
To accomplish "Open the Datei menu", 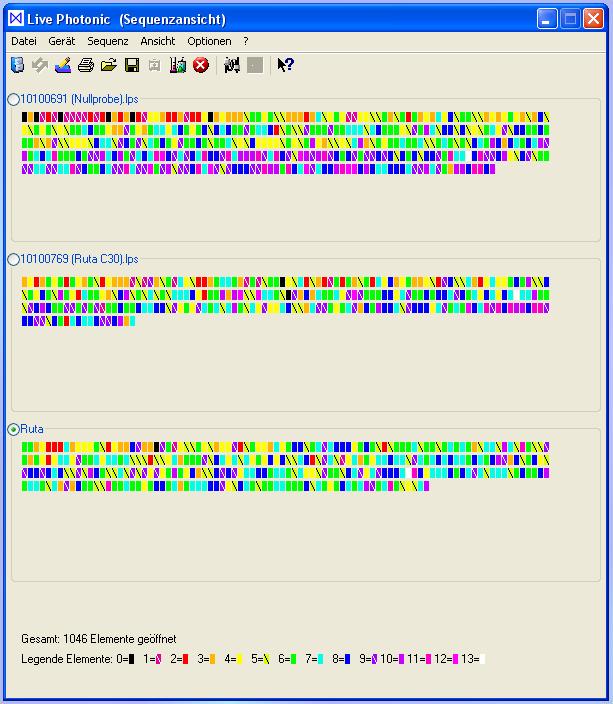I will (x=24, y=41).
